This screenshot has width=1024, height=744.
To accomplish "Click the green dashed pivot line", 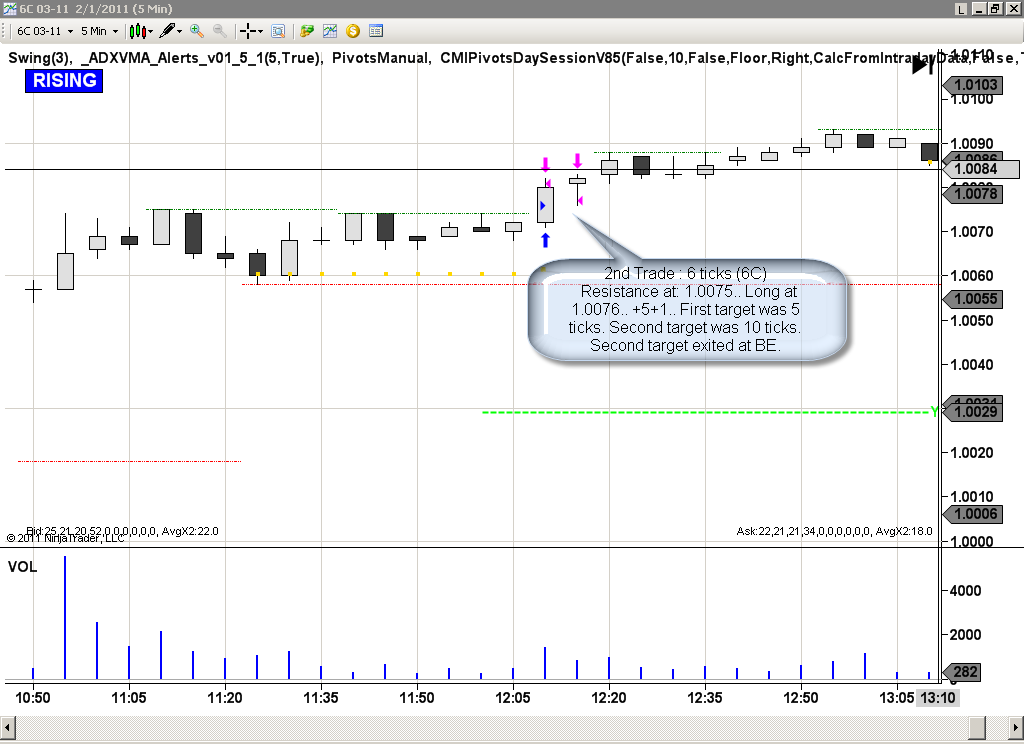I will pyautogui.click(x=707, y=412).
